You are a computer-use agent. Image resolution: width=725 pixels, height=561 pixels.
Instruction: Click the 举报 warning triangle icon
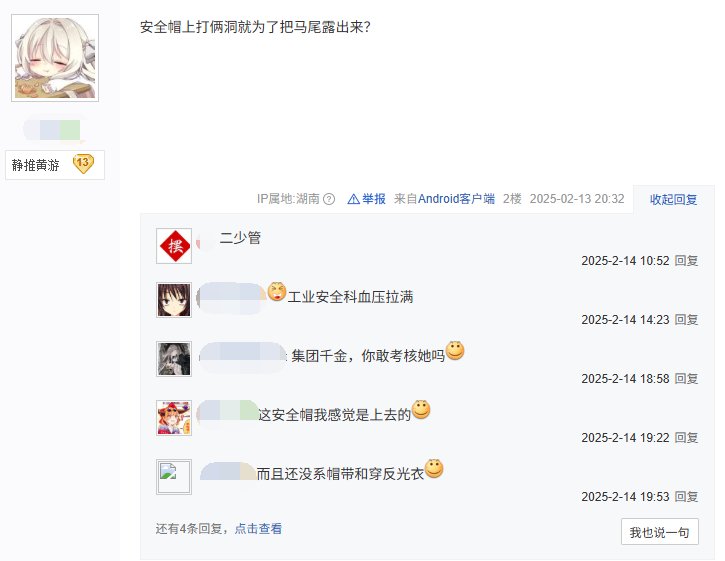click(353, 199)
